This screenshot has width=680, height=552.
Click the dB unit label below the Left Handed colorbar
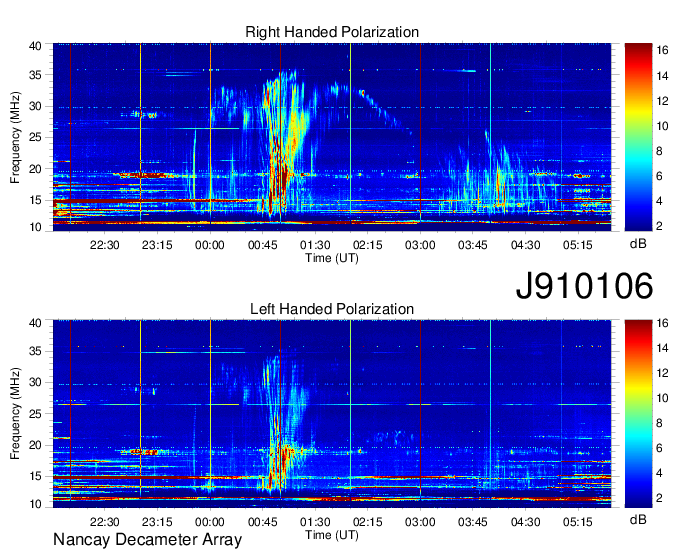click(x=638, y=519)
